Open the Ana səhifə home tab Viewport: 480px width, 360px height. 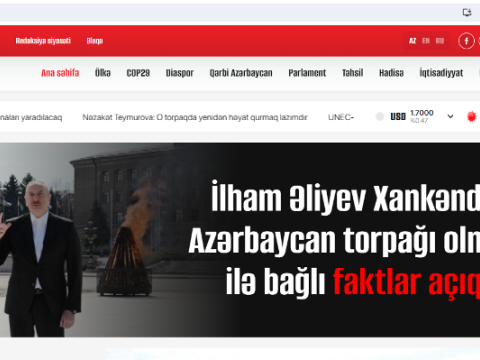(60, 73)
